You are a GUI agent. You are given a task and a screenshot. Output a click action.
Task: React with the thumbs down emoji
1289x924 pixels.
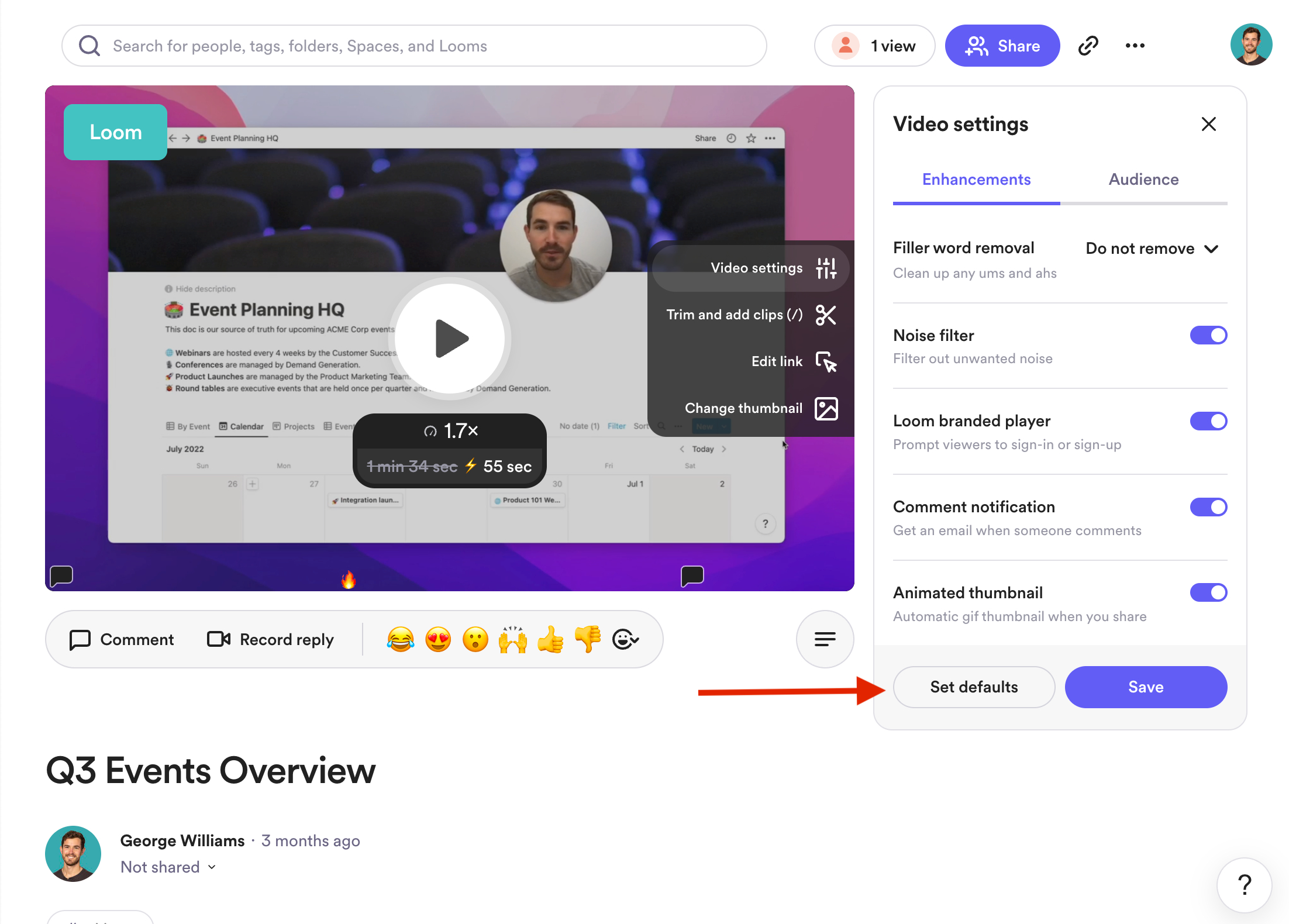coord(588,639)
